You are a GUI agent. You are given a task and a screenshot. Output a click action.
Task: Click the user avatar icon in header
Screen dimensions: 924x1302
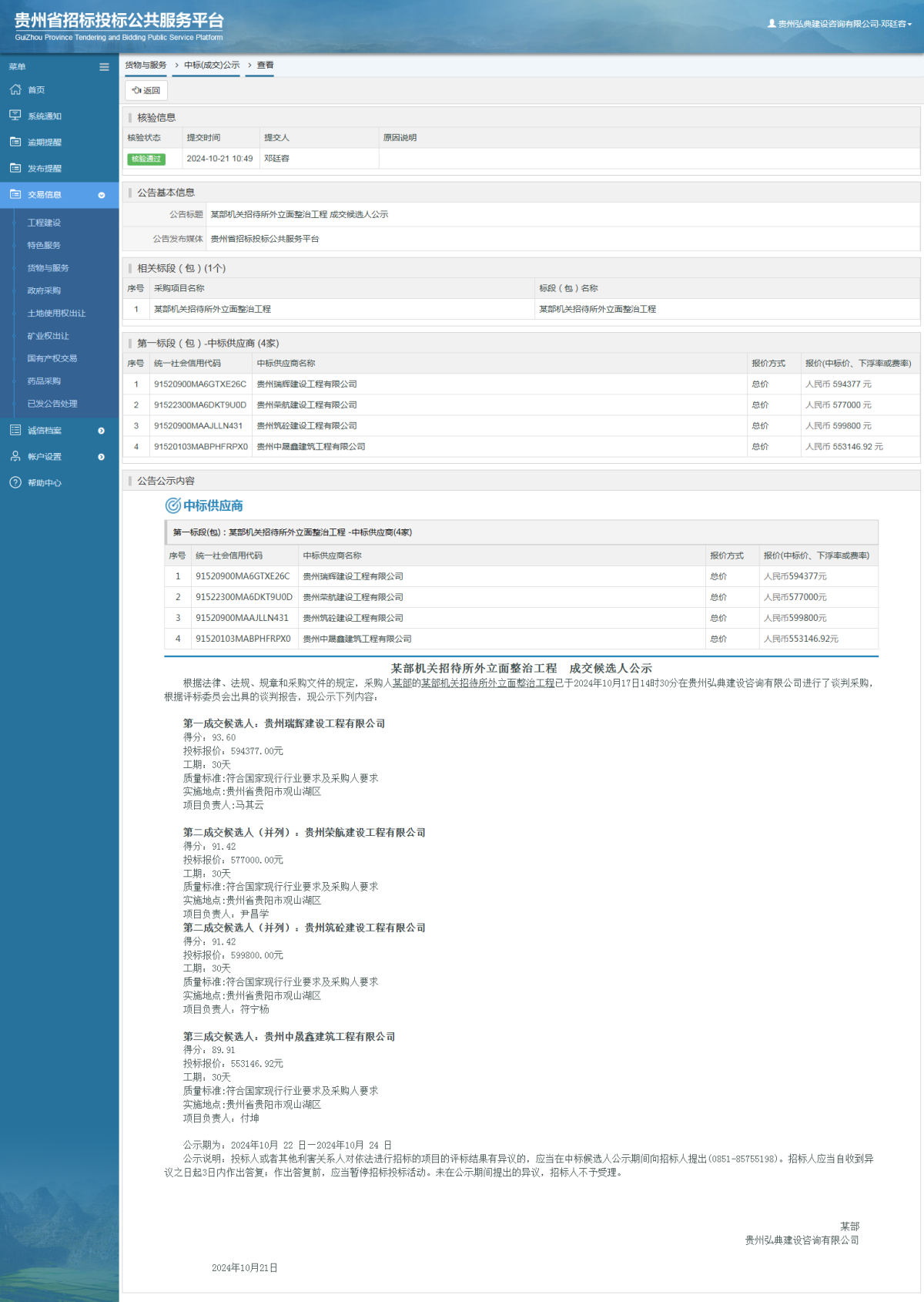[x=772, y=24]
